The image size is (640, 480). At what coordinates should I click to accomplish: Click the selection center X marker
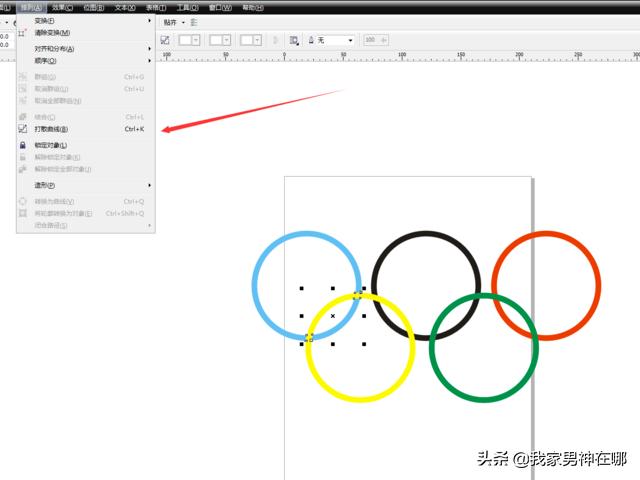[x=333, y=316]
